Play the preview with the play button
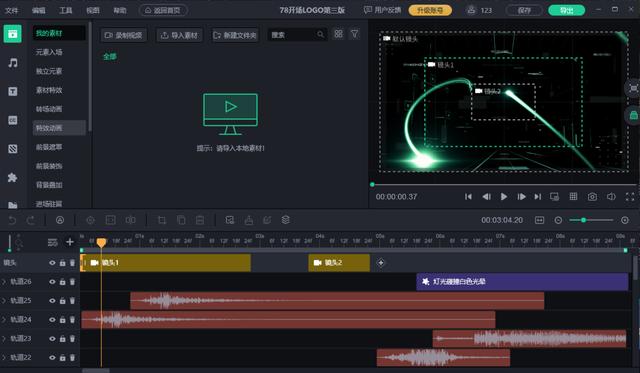The height and width of the screenshot is (373, 640). coord(504,197)
